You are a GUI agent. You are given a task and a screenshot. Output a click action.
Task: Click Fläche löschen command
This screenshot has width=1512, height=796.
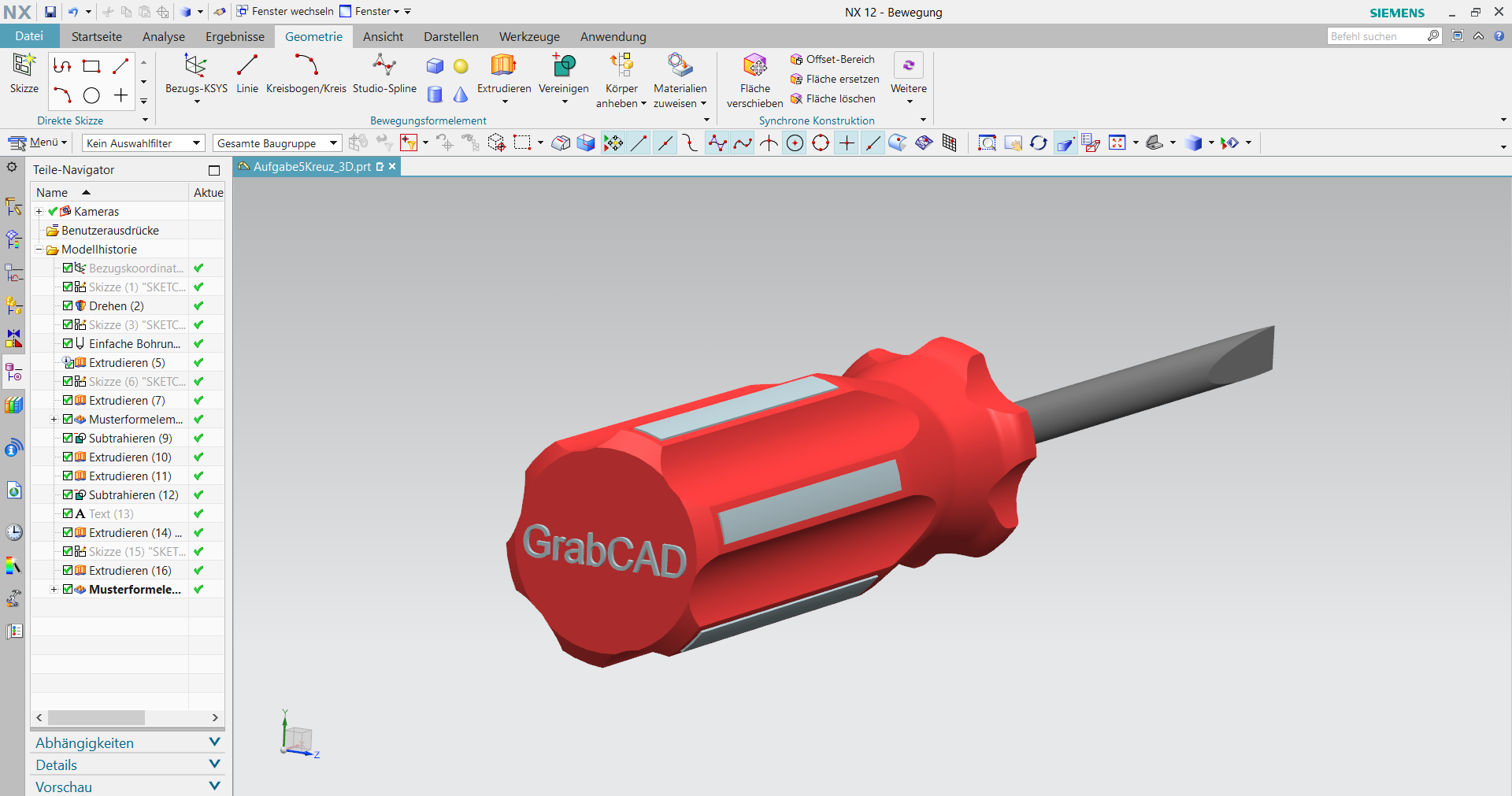pyautogui.click(x=833, y=98)
